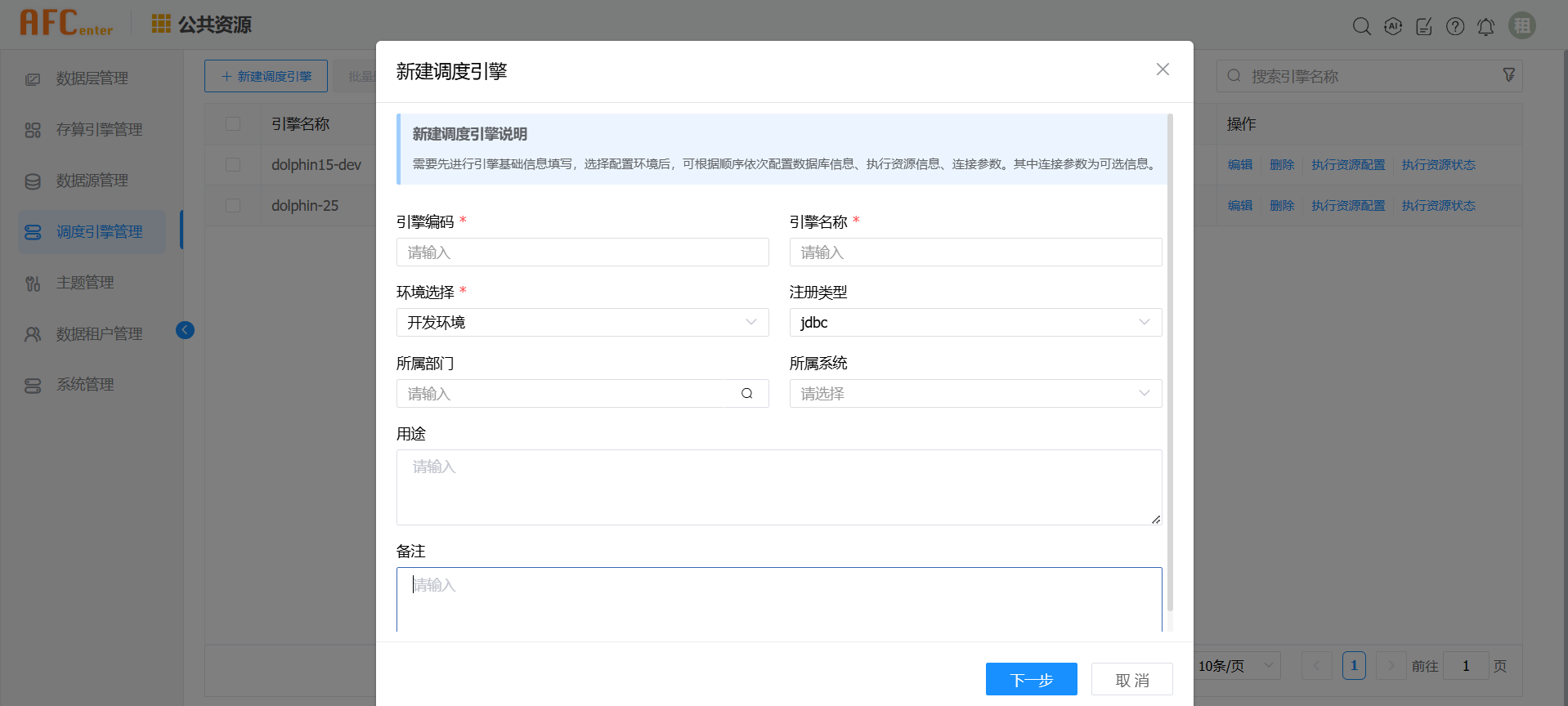Open the 公共资源 app grid icon
This screenshot has height=706, width=1568.
click(161, 24)
